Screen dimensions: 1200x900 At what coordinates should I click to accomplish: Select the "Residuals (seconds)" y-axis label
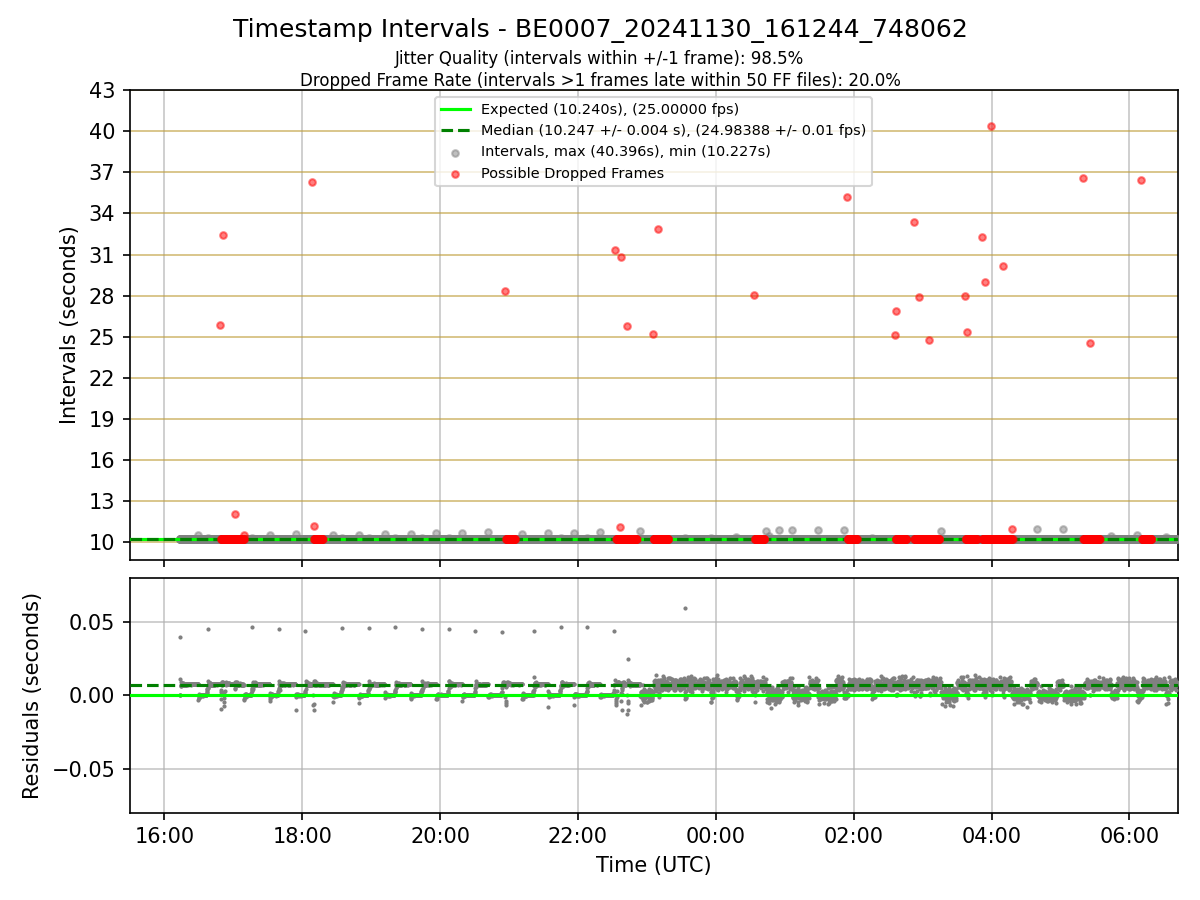(x=32, y=696)
